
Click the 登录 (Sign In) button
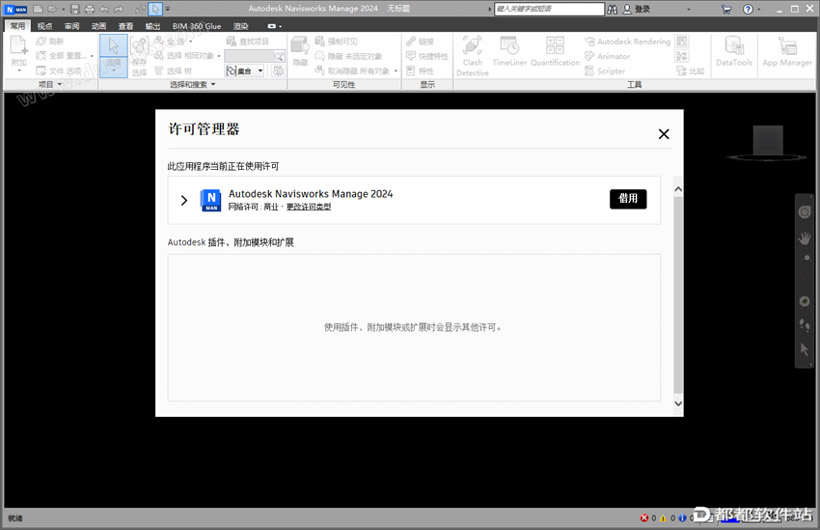(x=636, y=9)
